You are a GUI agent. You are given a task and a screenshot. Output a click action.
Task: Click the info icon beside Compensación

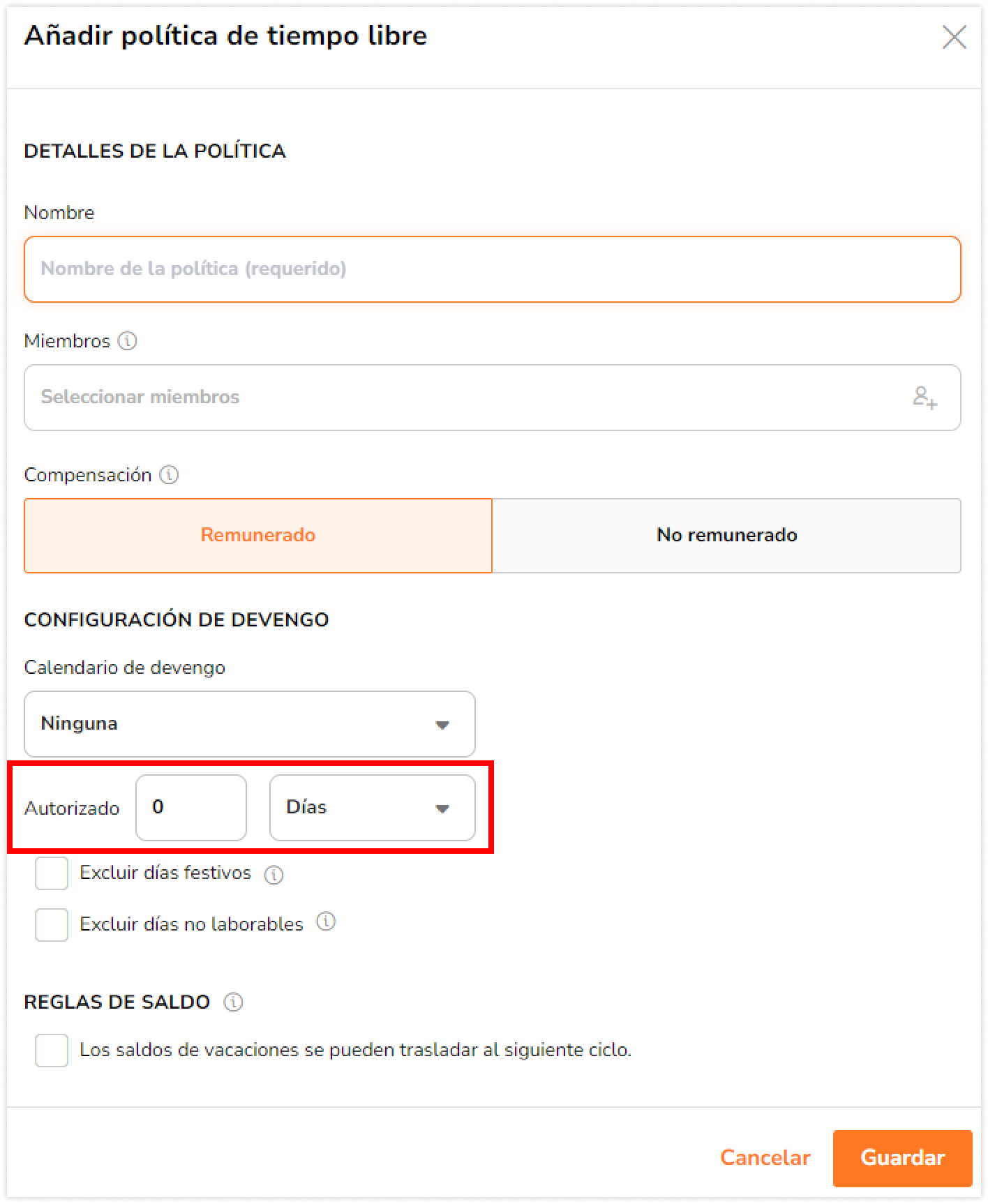tap(169, 475)
